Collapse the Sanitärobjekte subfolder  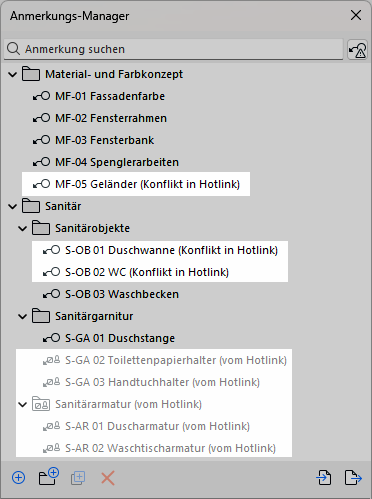click(23, 228)
